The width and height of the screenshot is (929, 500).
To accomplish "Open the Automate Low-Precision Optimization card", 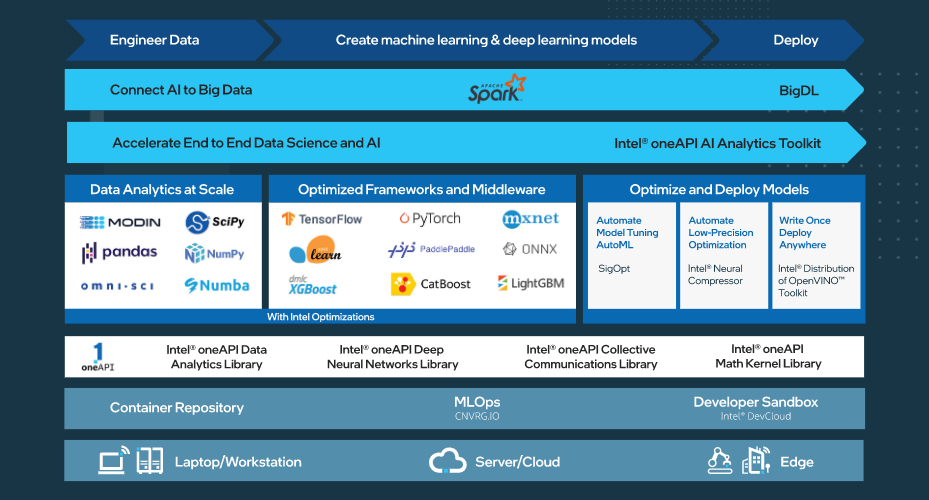I will (x=723, y=255).
